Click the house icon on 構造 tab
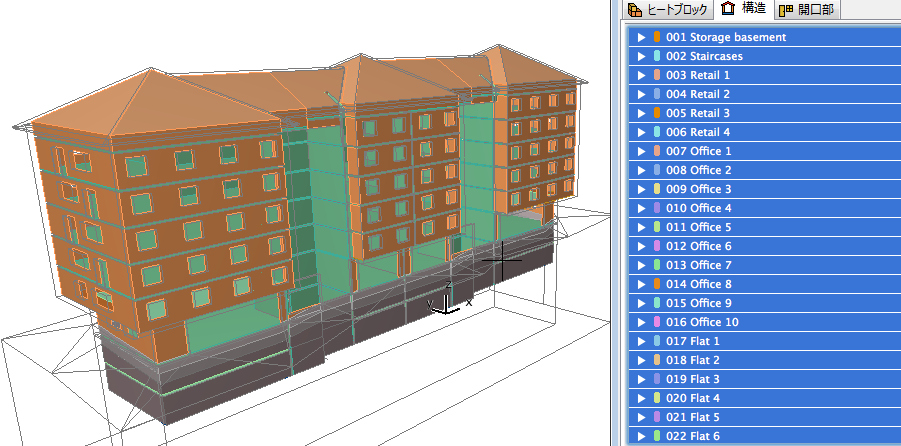This screenshot has height=446, width=901. click(x=728, y=9)
